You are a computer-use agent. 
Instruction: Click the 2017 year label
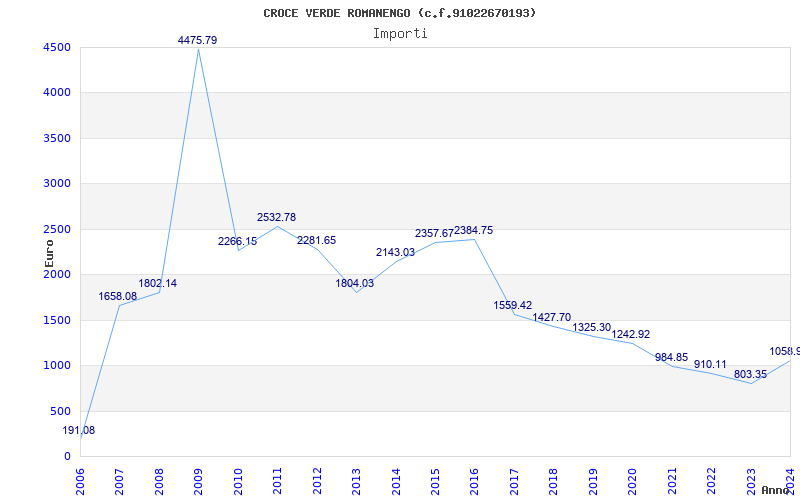click(514, 481)
